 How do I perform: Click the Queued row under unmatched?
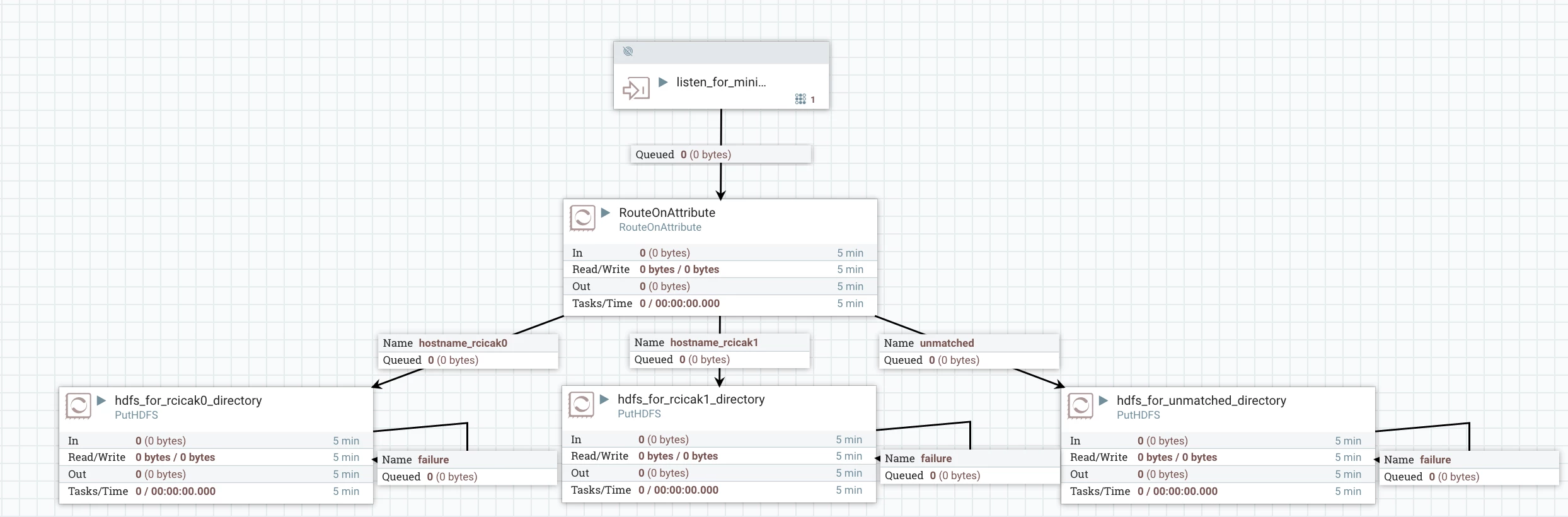(969, 360)
